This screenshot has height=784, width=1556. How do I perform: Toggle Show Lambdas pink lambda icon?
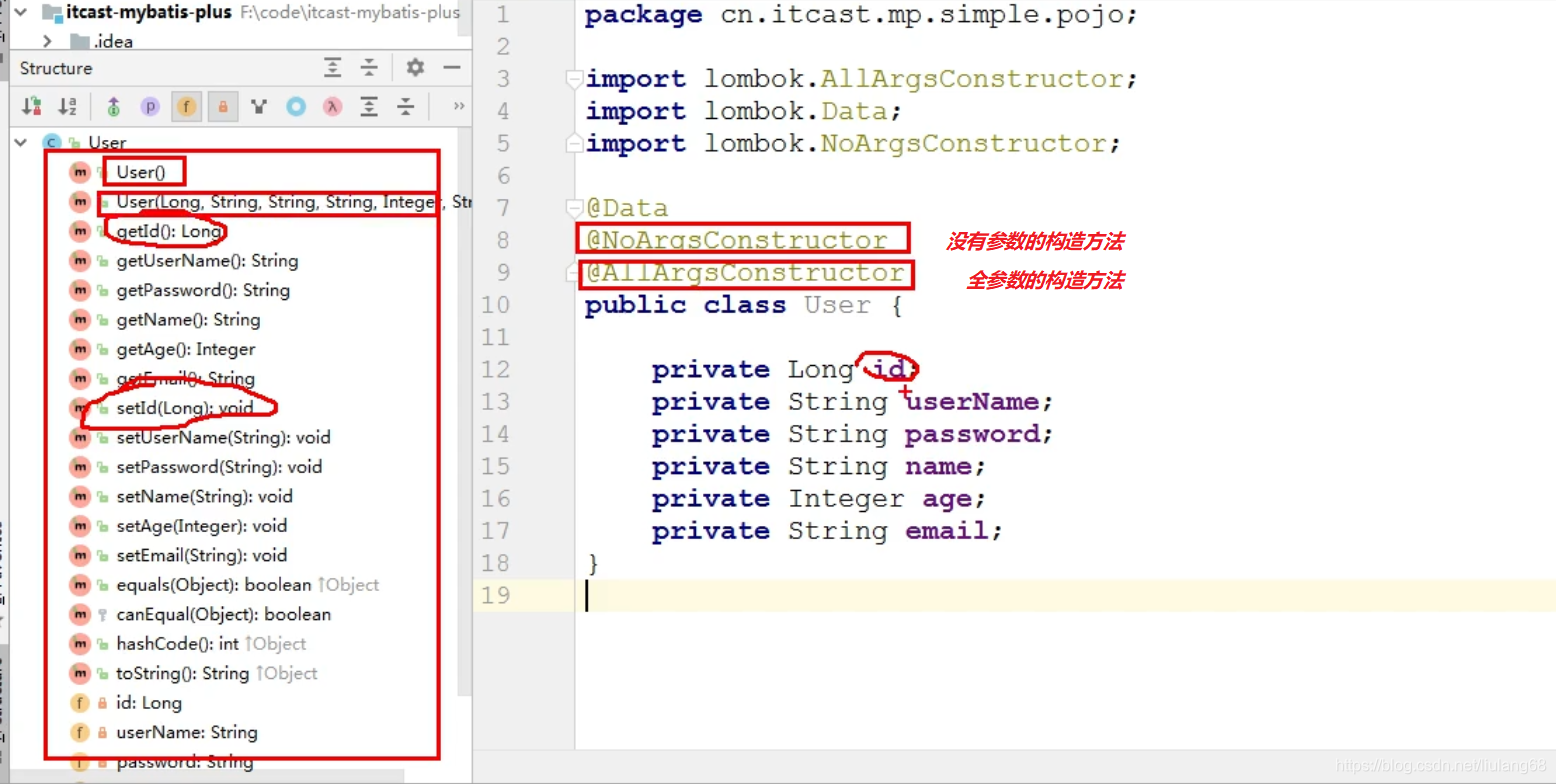(x=333, y=106)
